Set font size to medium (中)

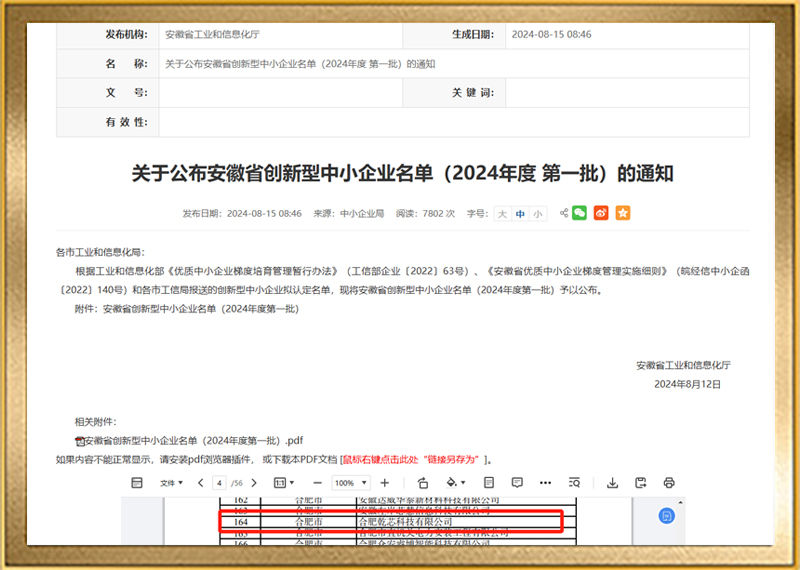(520, 213)
